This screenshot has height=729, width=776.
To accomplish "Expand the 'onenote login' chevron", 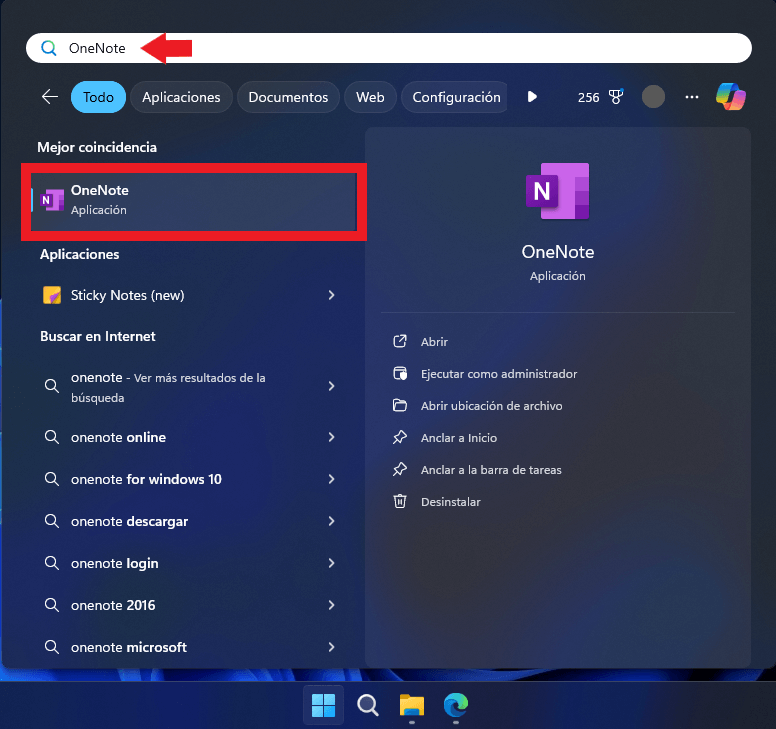I will pyautogui.click(x=331, y=563).
